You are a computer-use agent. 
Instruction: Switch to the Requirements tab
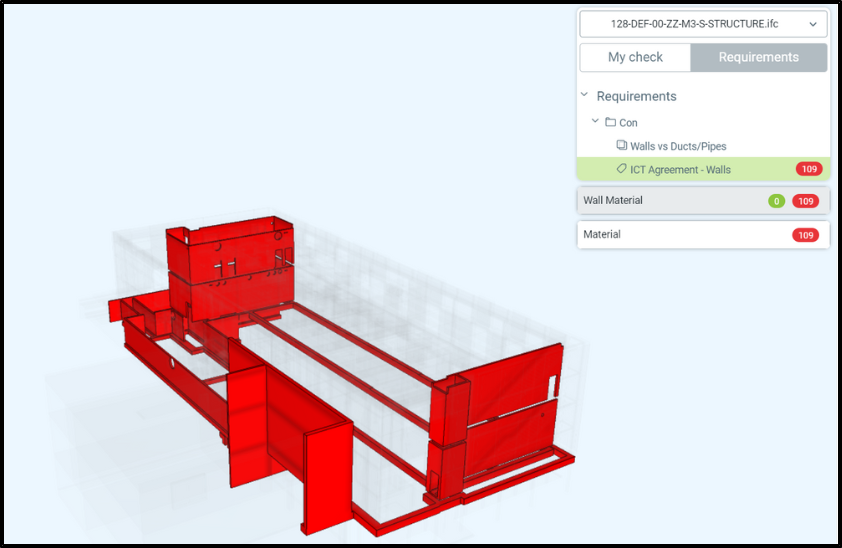[x=758, y=57]
